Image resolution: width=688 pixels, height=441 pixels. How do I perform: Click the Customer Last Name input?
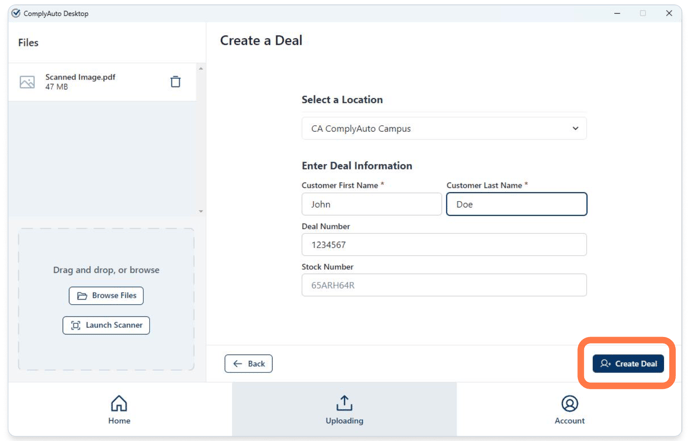516,204
